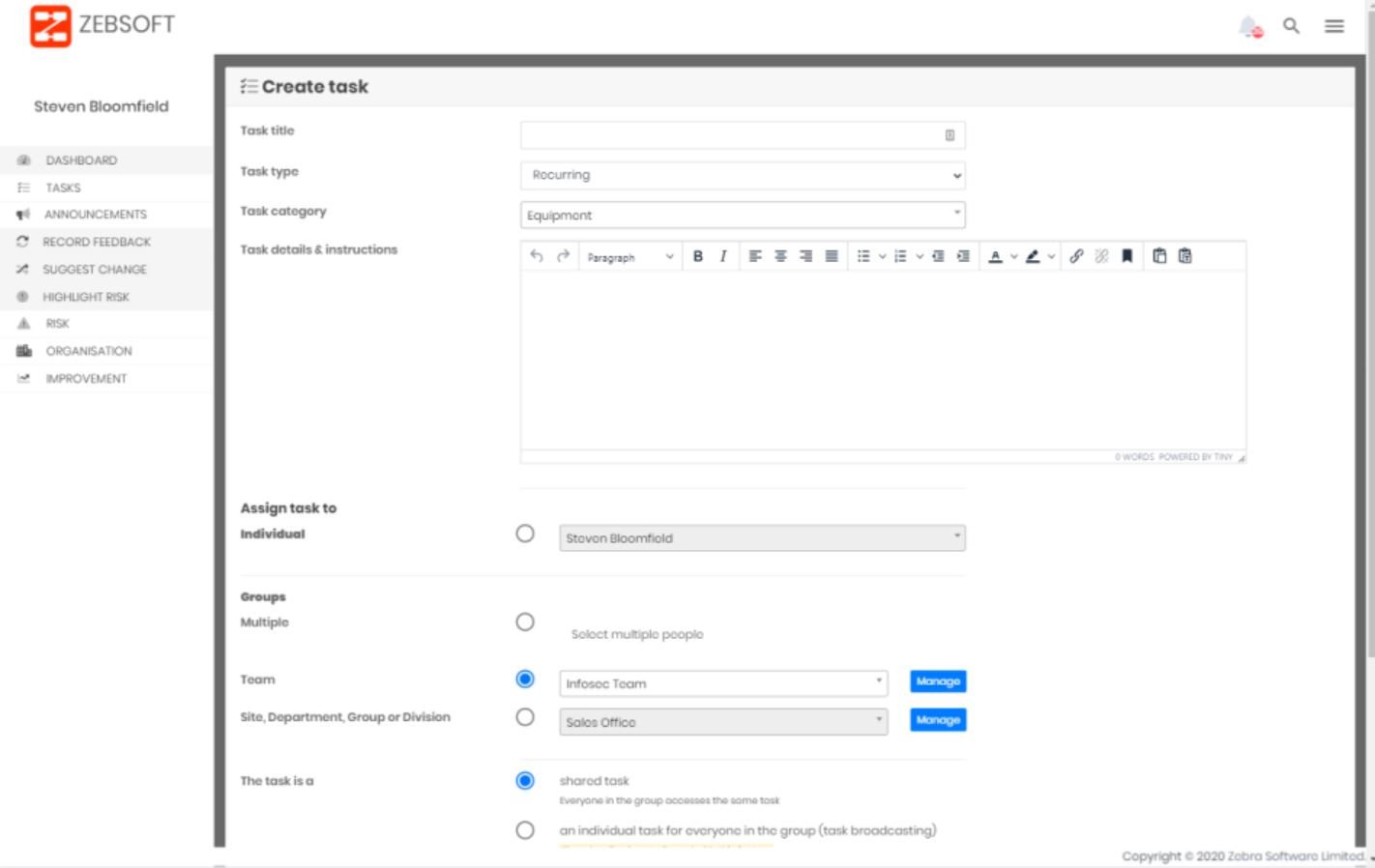Click Manage button next to Sales Office
Screen dimensions: 1375x868
coord(938,720)
